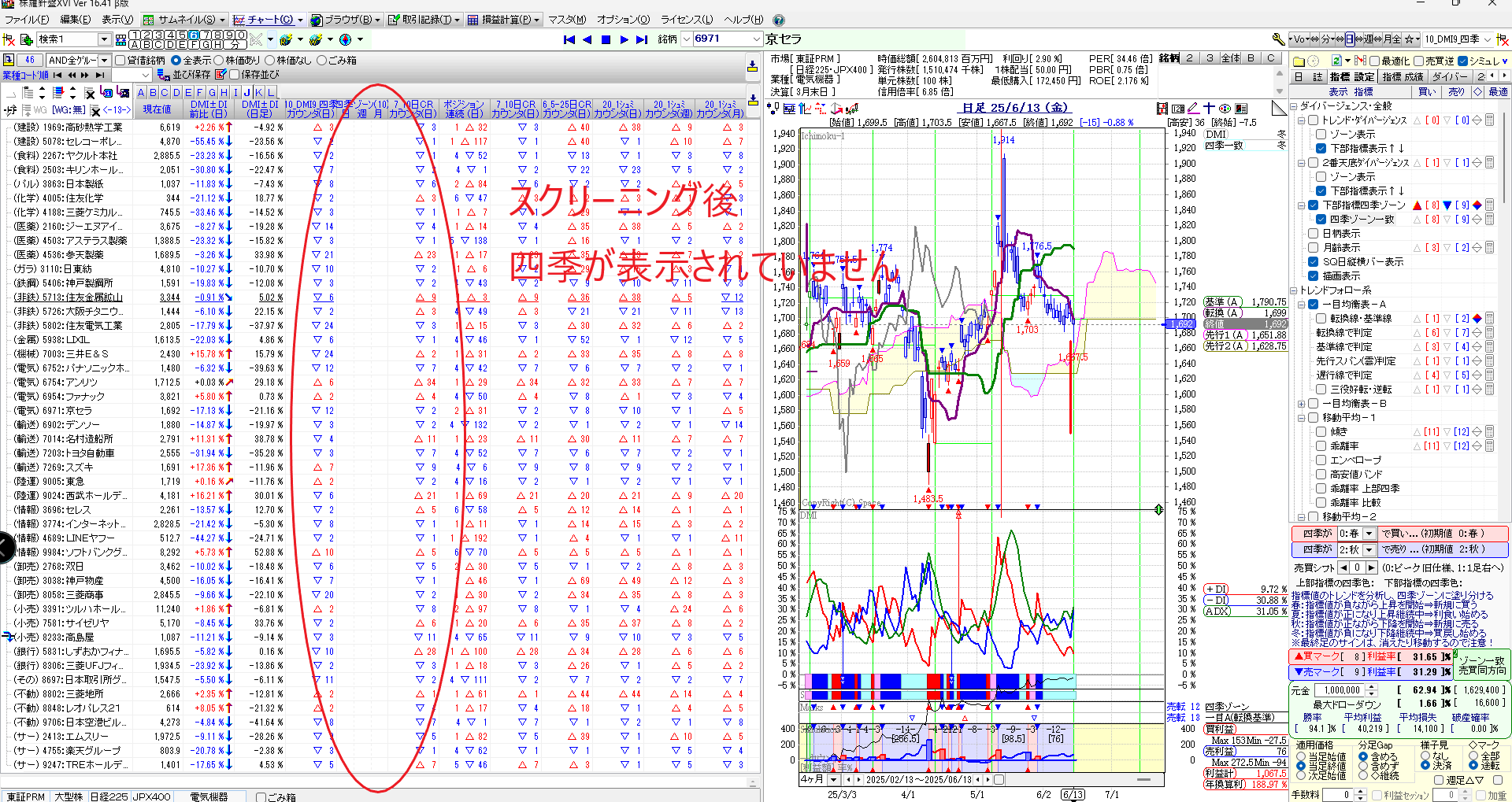Open the ファイル(F) menu

coord(26,20)
